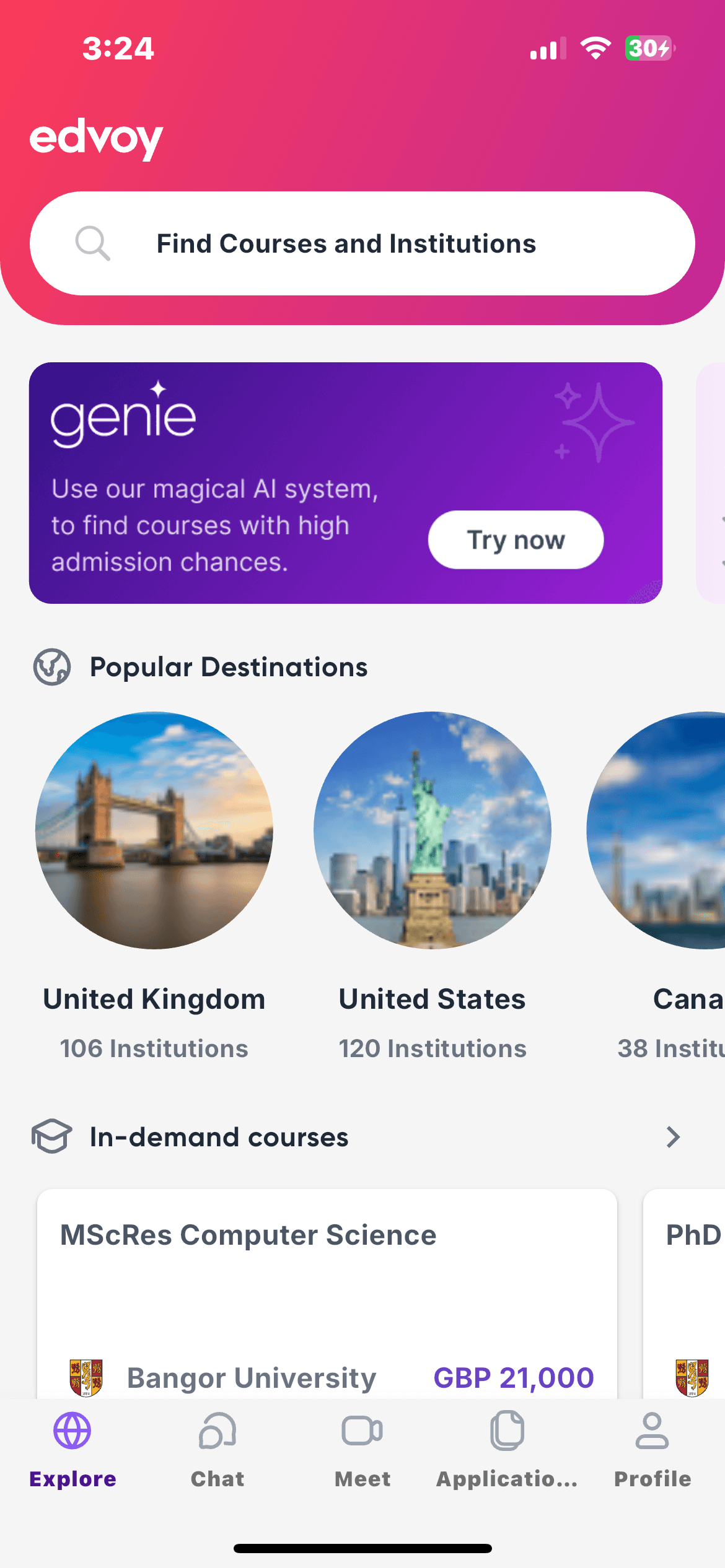This screenshot has width=725, height=1568.
Task: Tap the graduation cap icon
Action: (52, 1136)
